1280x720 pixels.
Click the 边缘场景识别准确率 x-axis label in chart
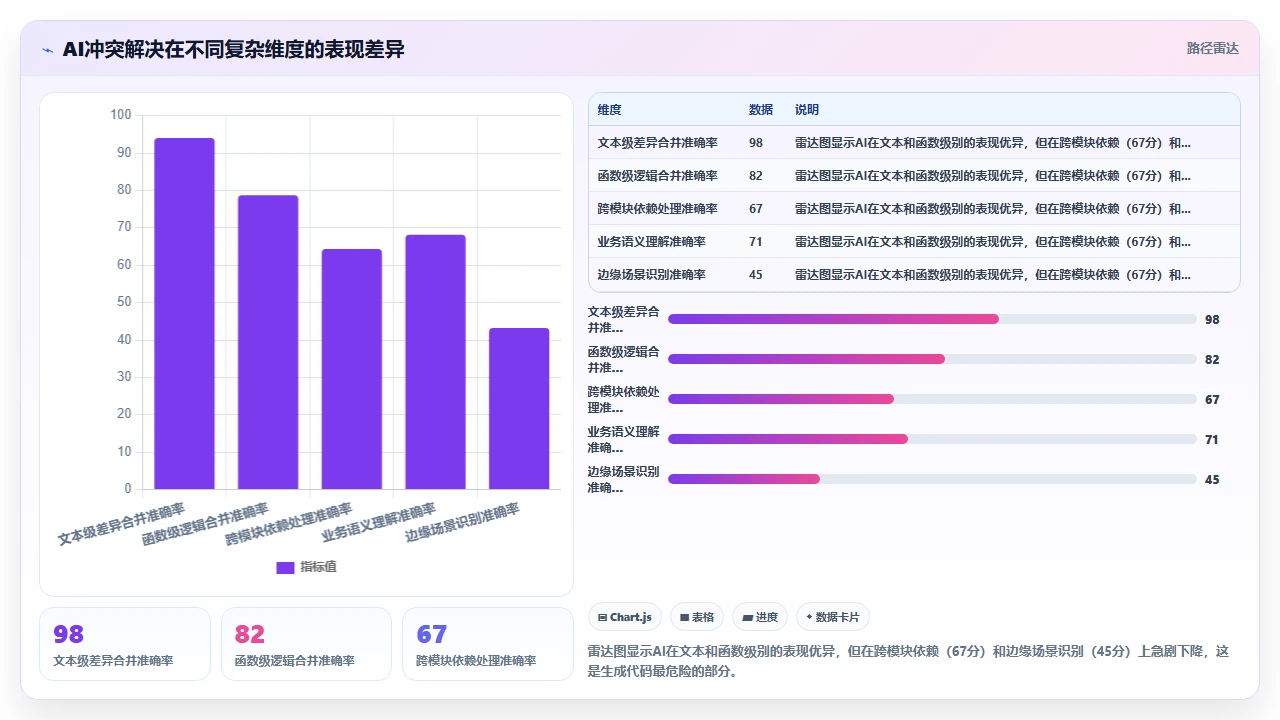pos(462,522)
